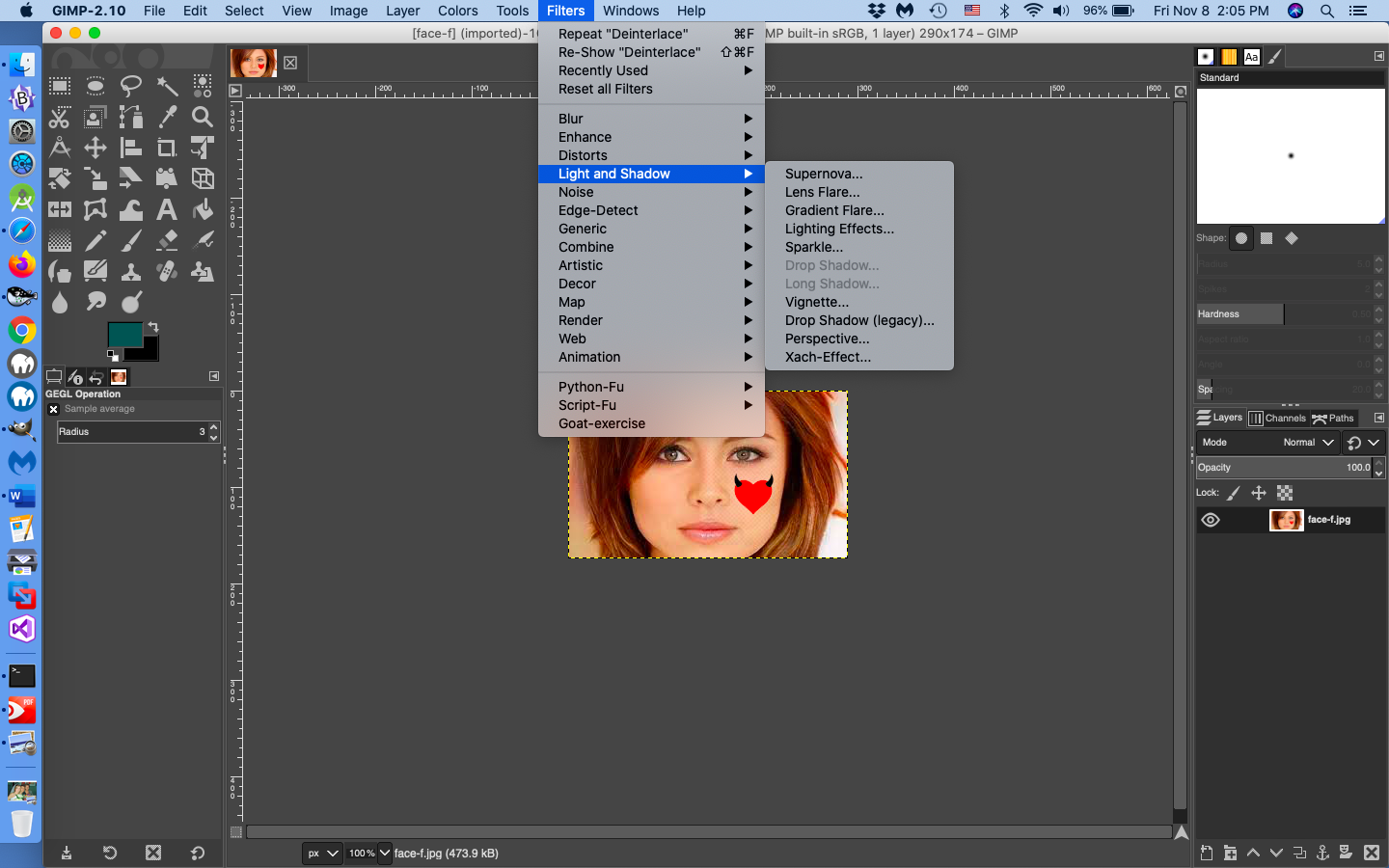Viewport: 1389px width, 868px height.
Task: Expand the 100% zoom level dropdown
Action: pos(369,854)
